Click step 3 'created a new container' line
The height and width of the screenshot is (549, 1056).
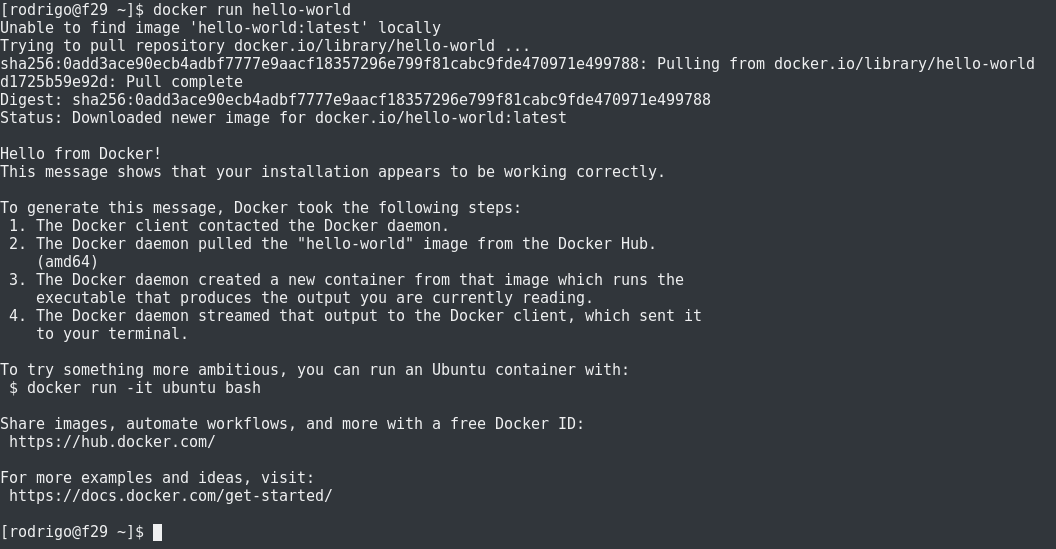tap(359, 280)
